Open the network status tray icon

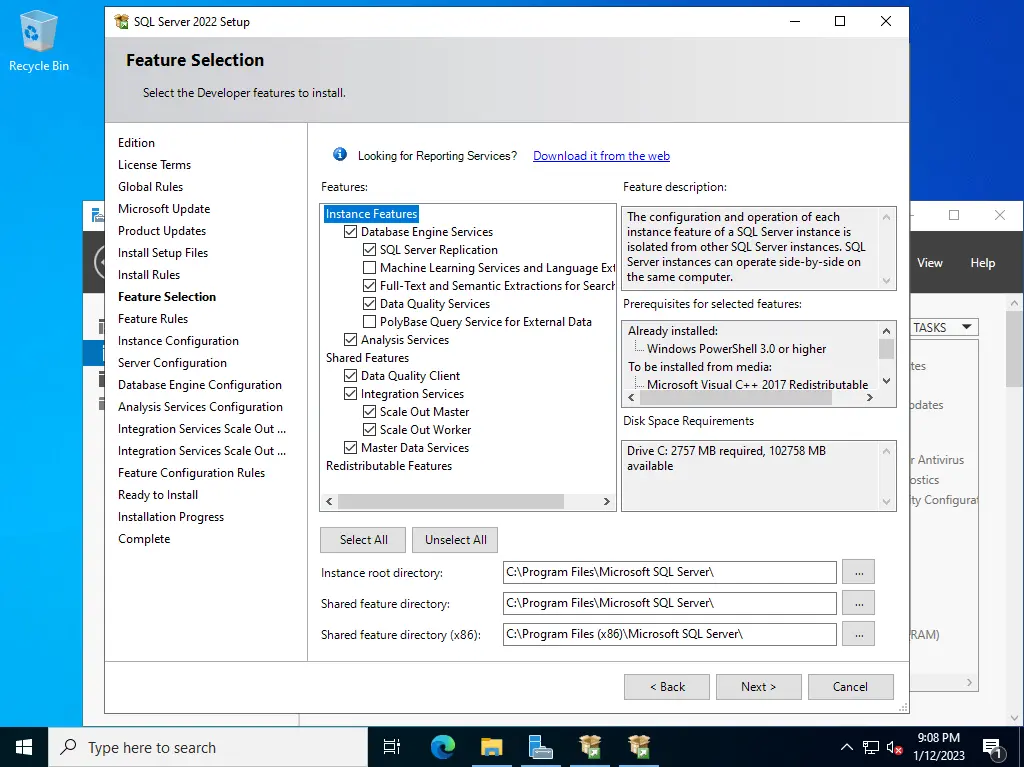(871, 747)
